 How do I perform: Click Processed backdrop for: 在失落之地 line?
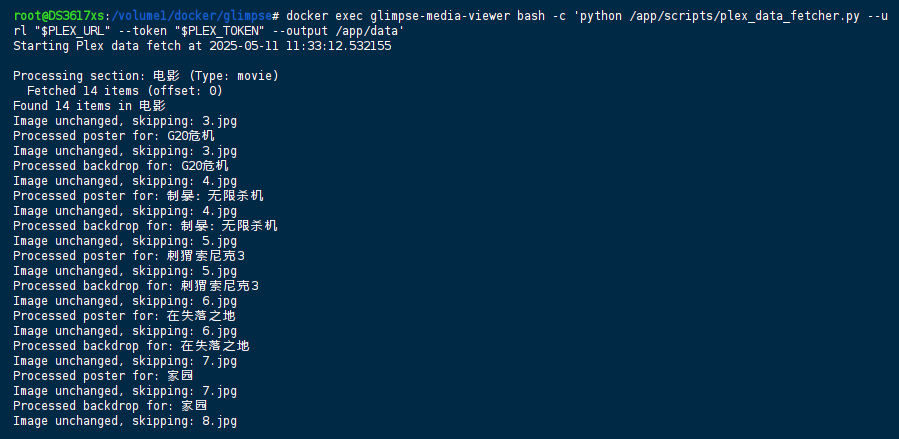(x=131, y=346)
